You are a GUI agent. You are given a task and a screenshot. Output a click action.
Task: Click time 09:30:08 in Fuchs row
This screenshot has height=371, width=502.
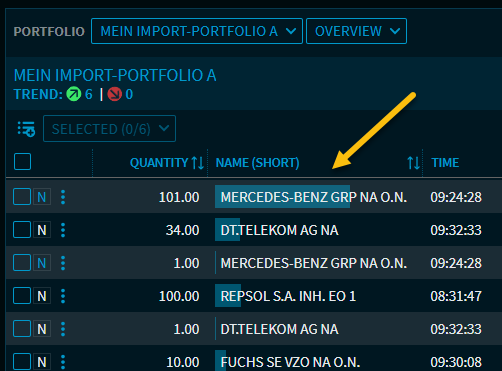tap(456, 362)
